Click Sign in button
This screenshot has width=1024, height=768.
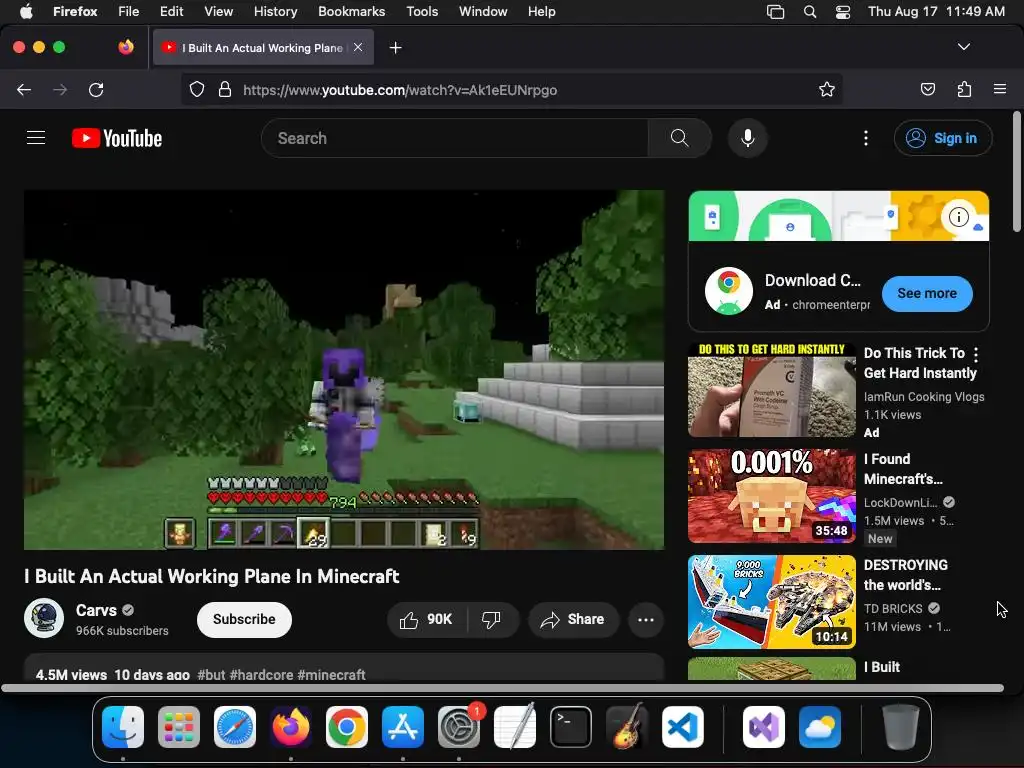pyautogui.click(x=943, y=138)
